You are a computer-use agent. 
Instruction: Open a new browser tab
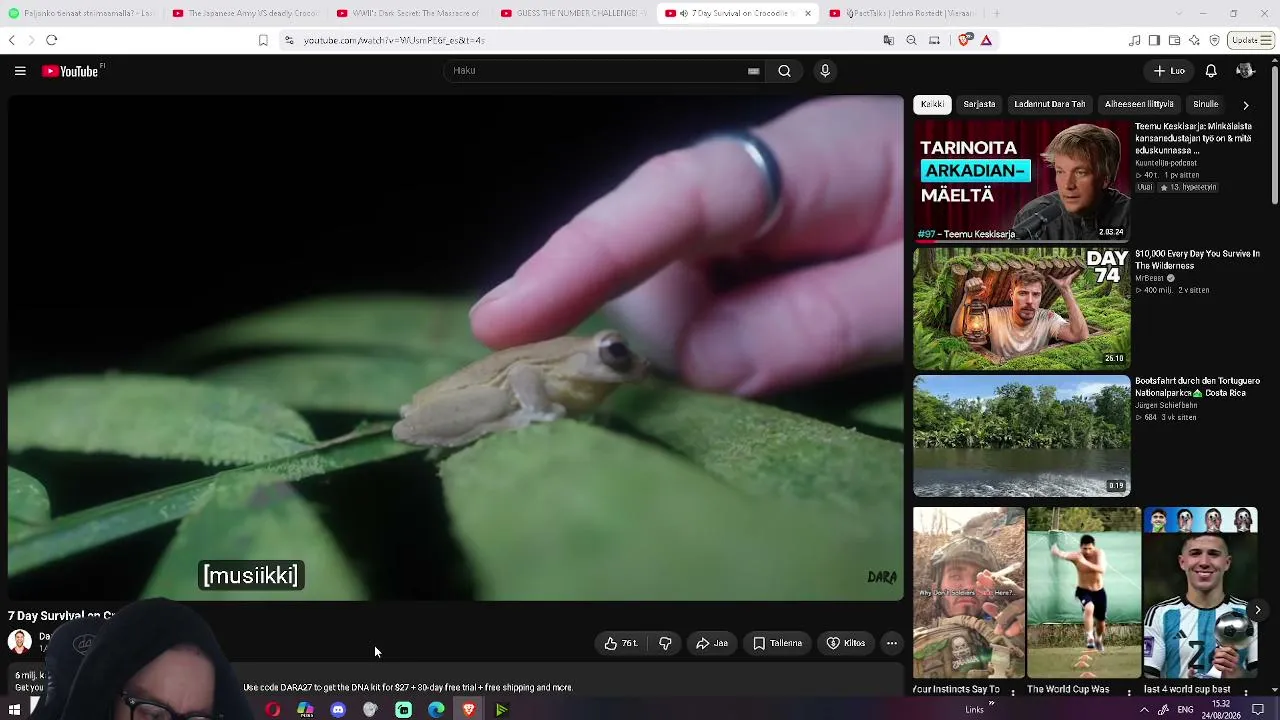(996, 13)
